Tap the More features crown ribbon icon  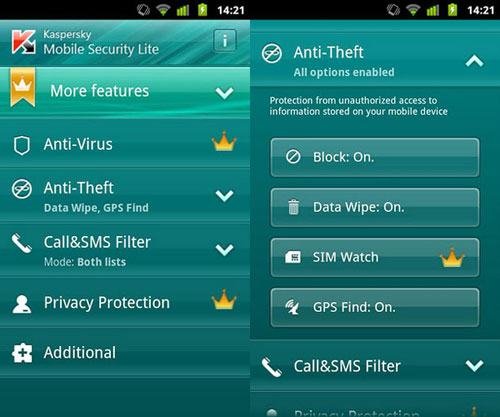click(x=23, y=87)
